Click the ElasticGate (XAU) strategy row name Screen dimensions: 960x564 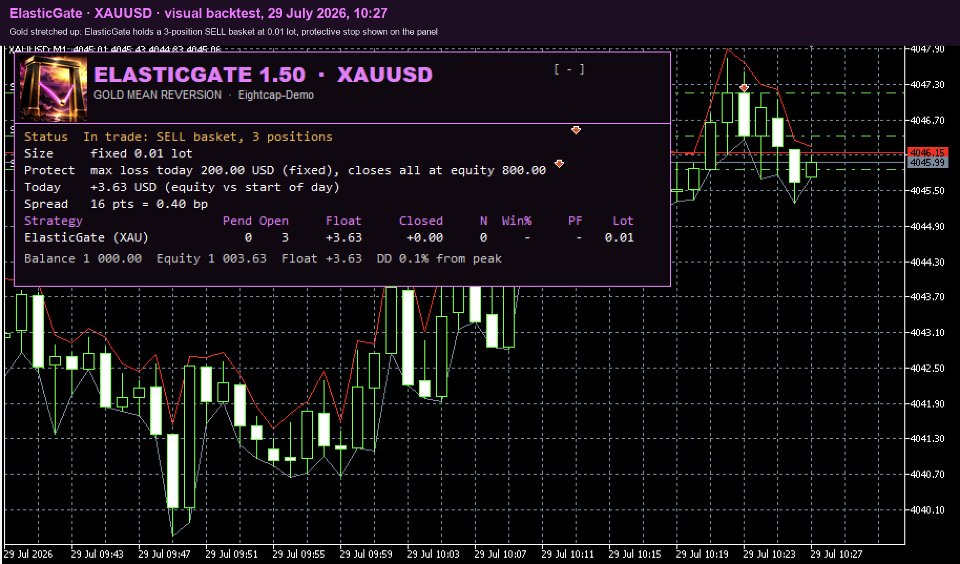coord(86,238)
